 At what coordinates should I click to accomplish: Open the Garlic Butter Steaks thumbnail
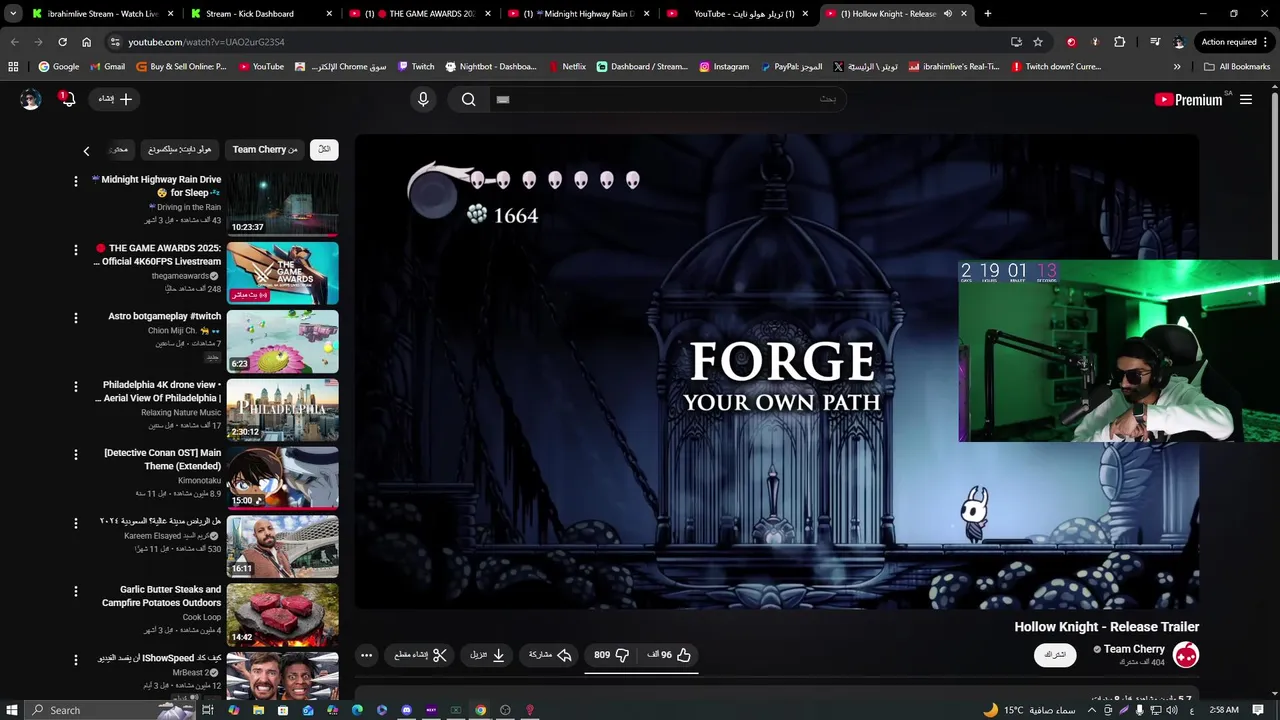point(282,614)
